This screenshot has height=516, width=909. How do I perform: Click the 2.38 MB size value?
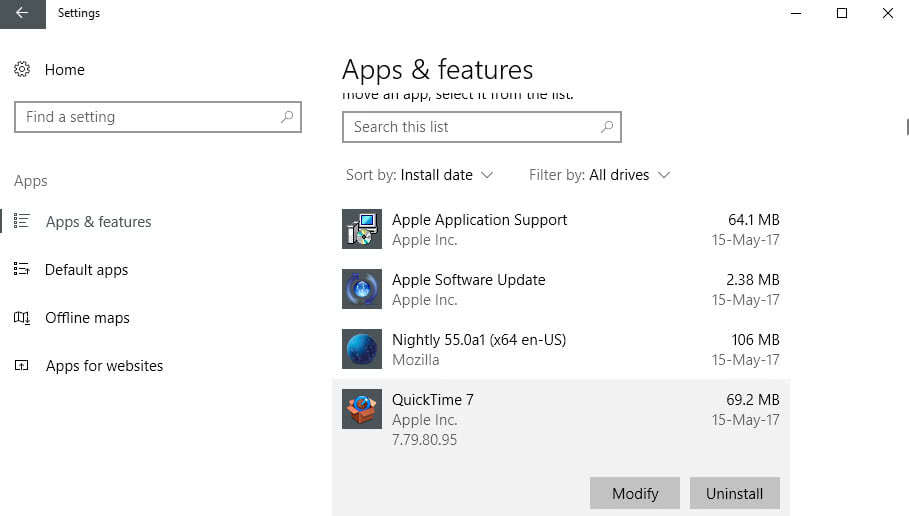752,279
